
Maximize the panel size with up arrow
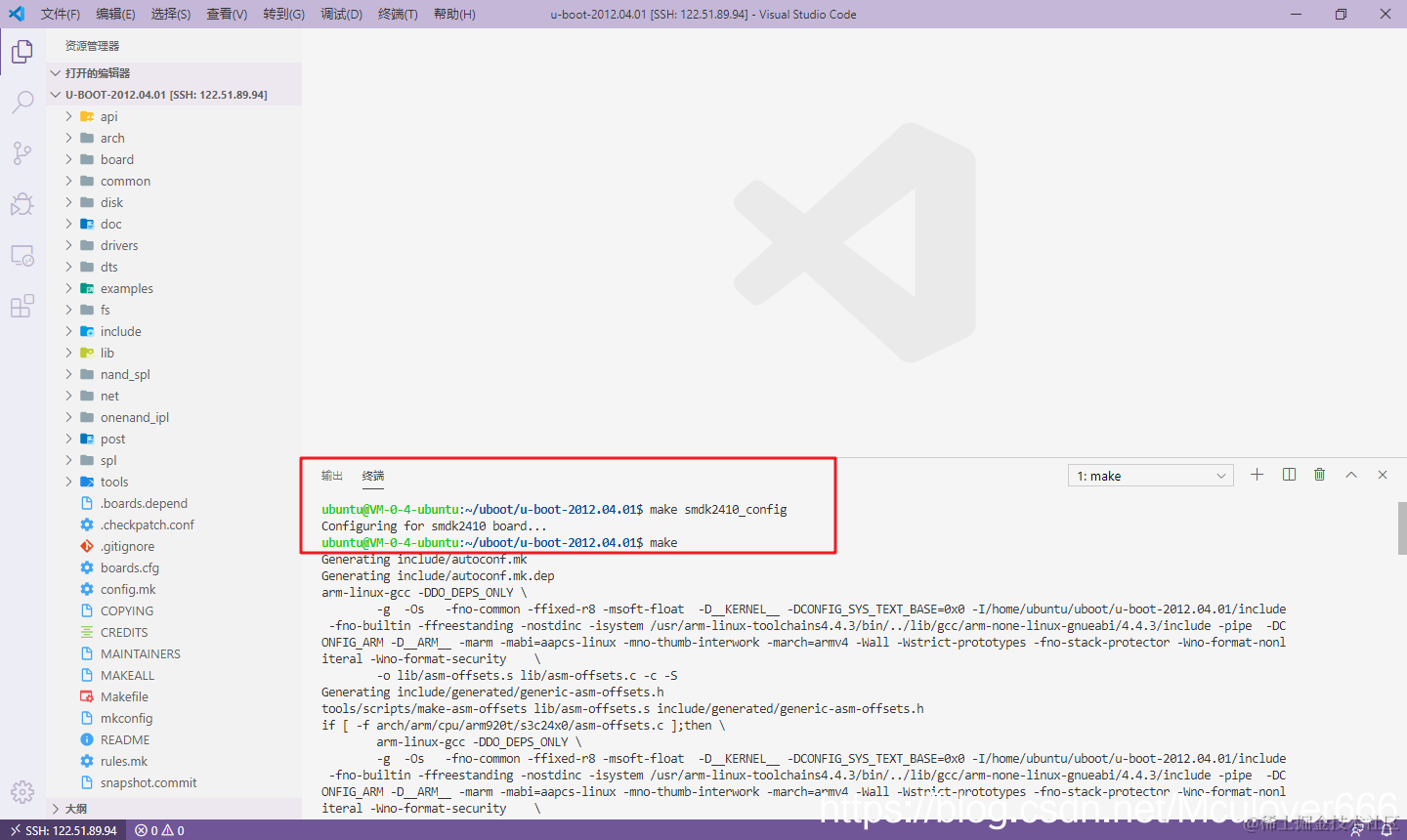[x=1351, y=475]
